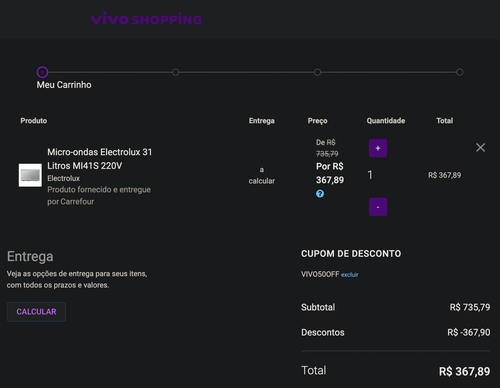Click the final Total R$ 367,89 amount
The width and height of the screenshot is (500, 388).
point(464,371)
